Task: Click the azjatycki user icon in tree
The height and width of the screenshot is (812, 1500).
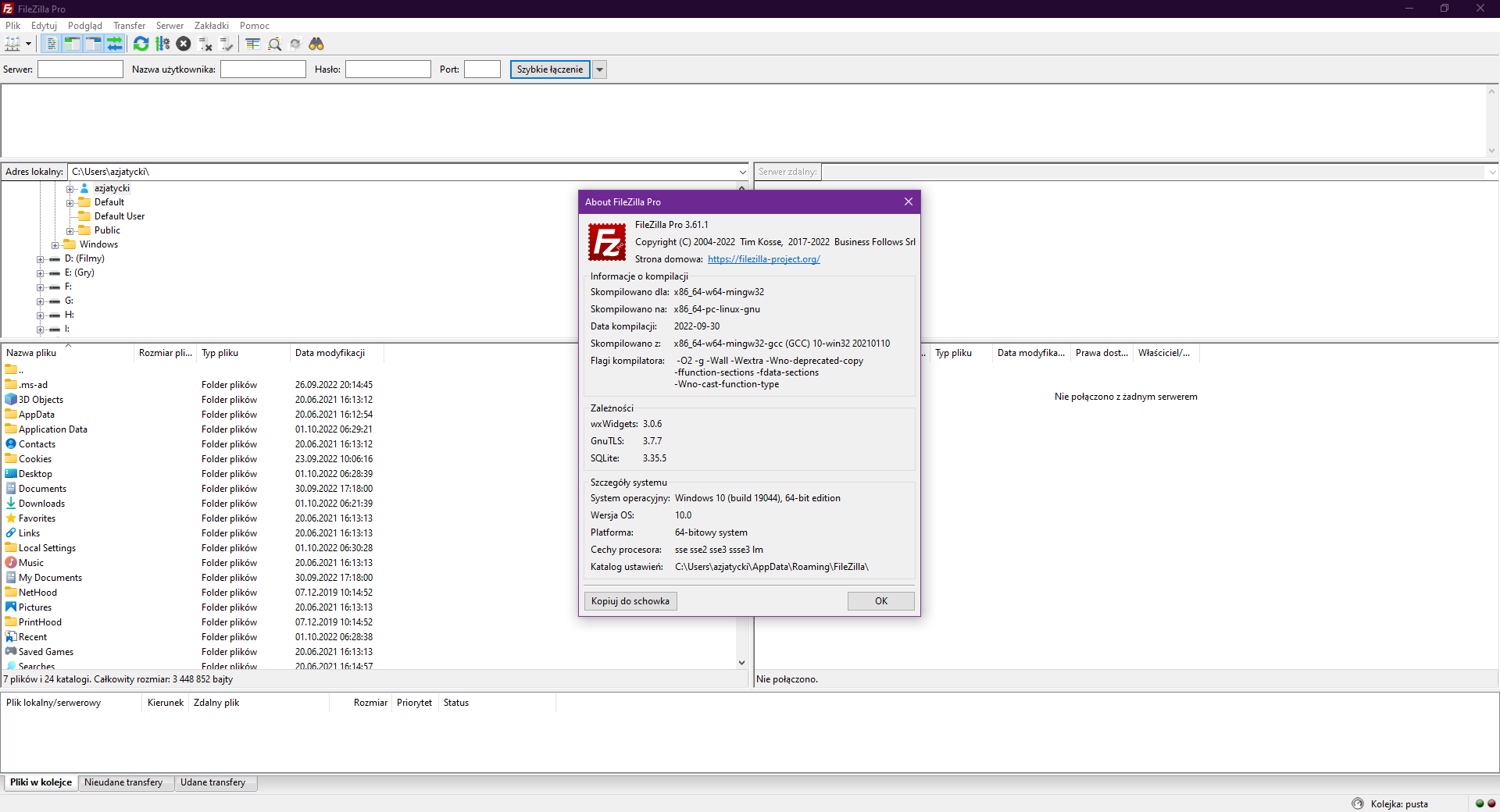Action: (84, 188)
